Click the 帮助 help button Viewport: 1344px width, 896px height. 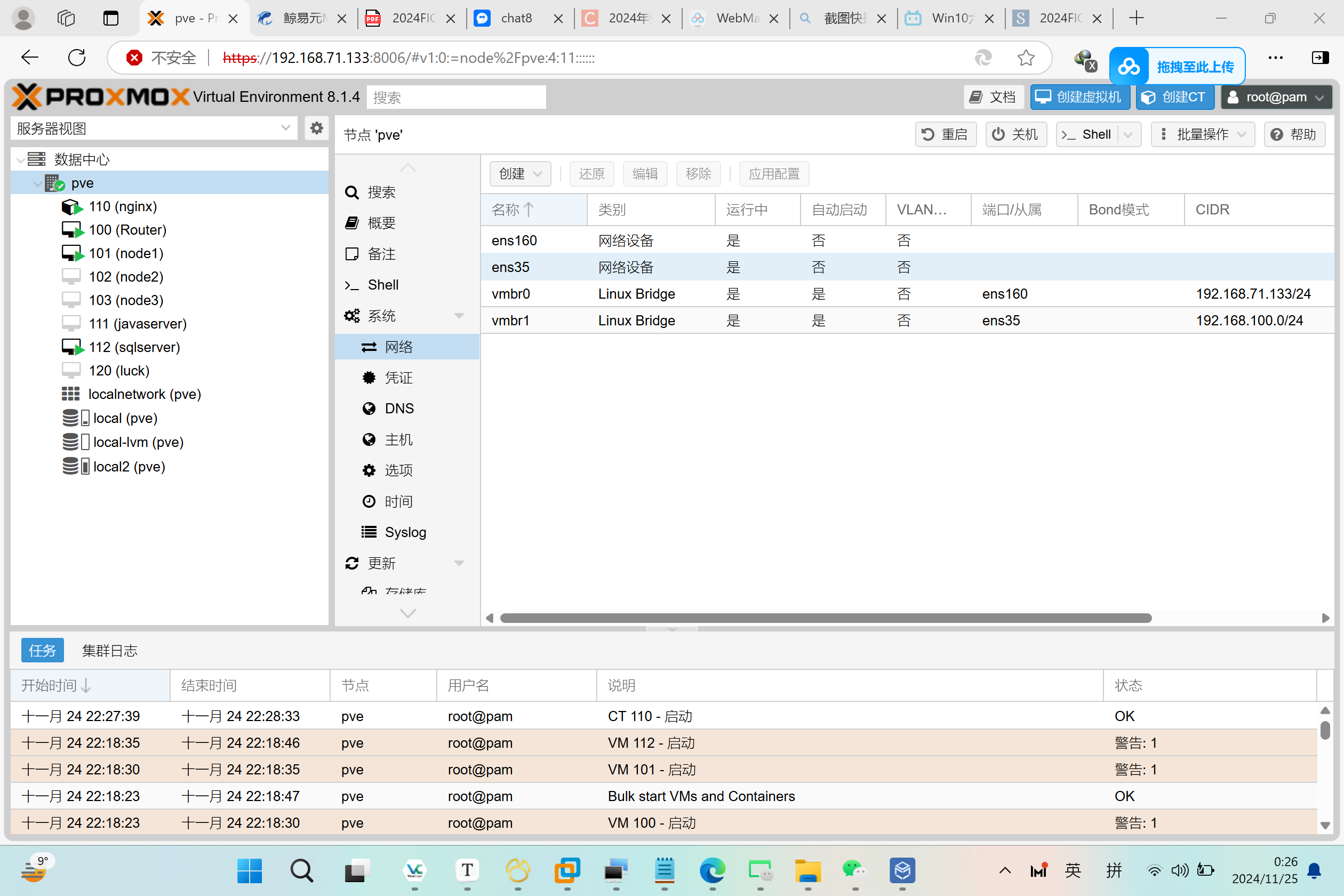coord(1294,134)
